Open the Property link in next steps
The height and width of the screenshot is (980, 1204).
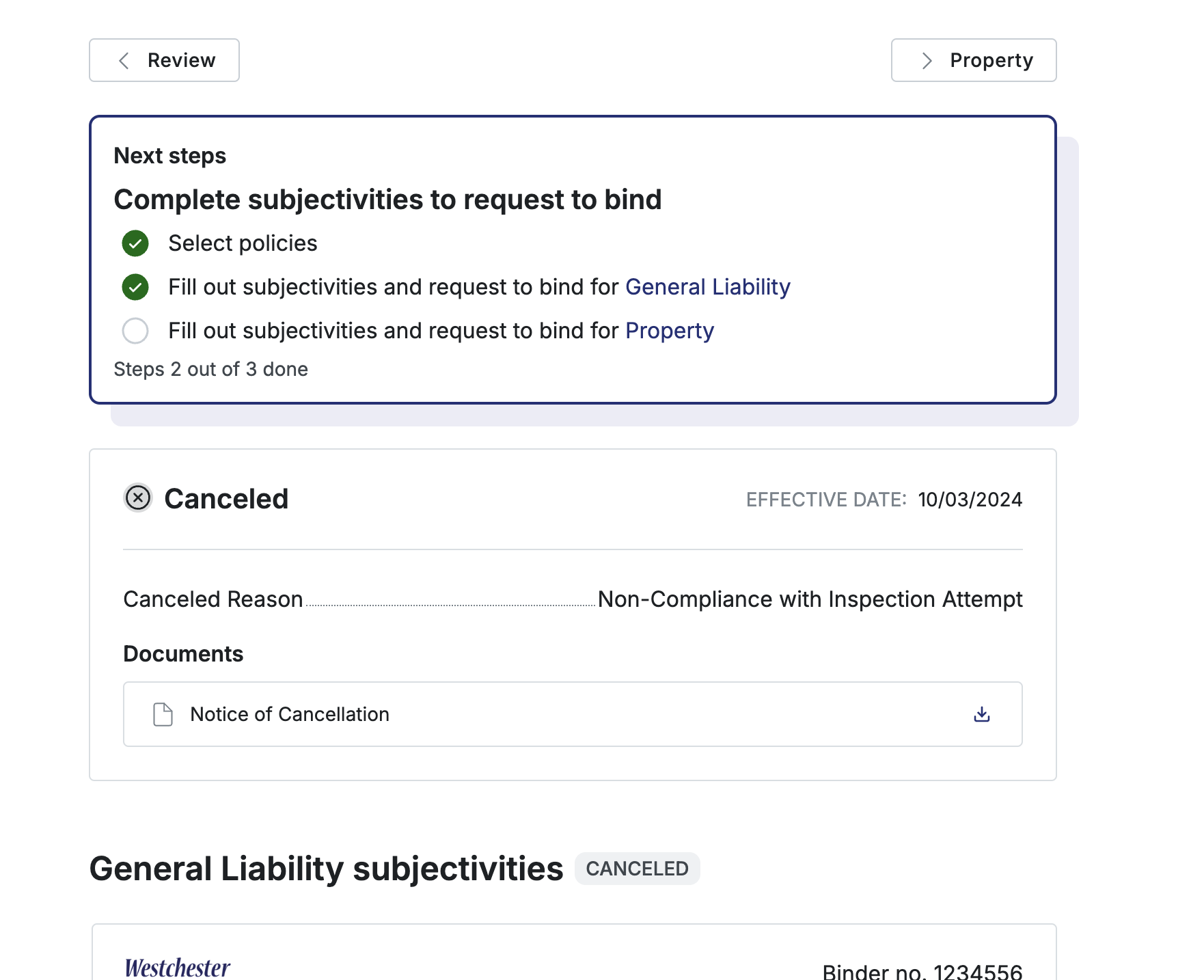pyautogui.click(x=669, y=331)
